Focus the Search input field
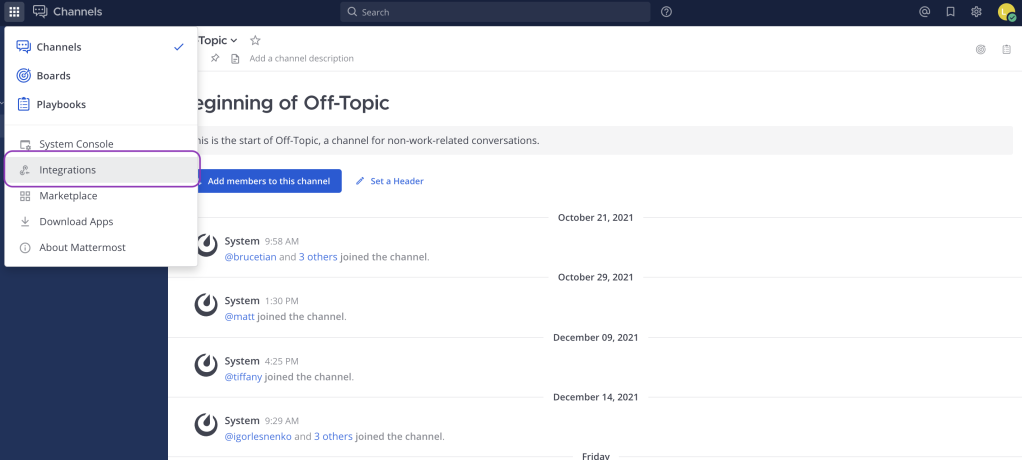Image resolution: width=1022 pixels, height=460 pixels. [x=495, y=12]
